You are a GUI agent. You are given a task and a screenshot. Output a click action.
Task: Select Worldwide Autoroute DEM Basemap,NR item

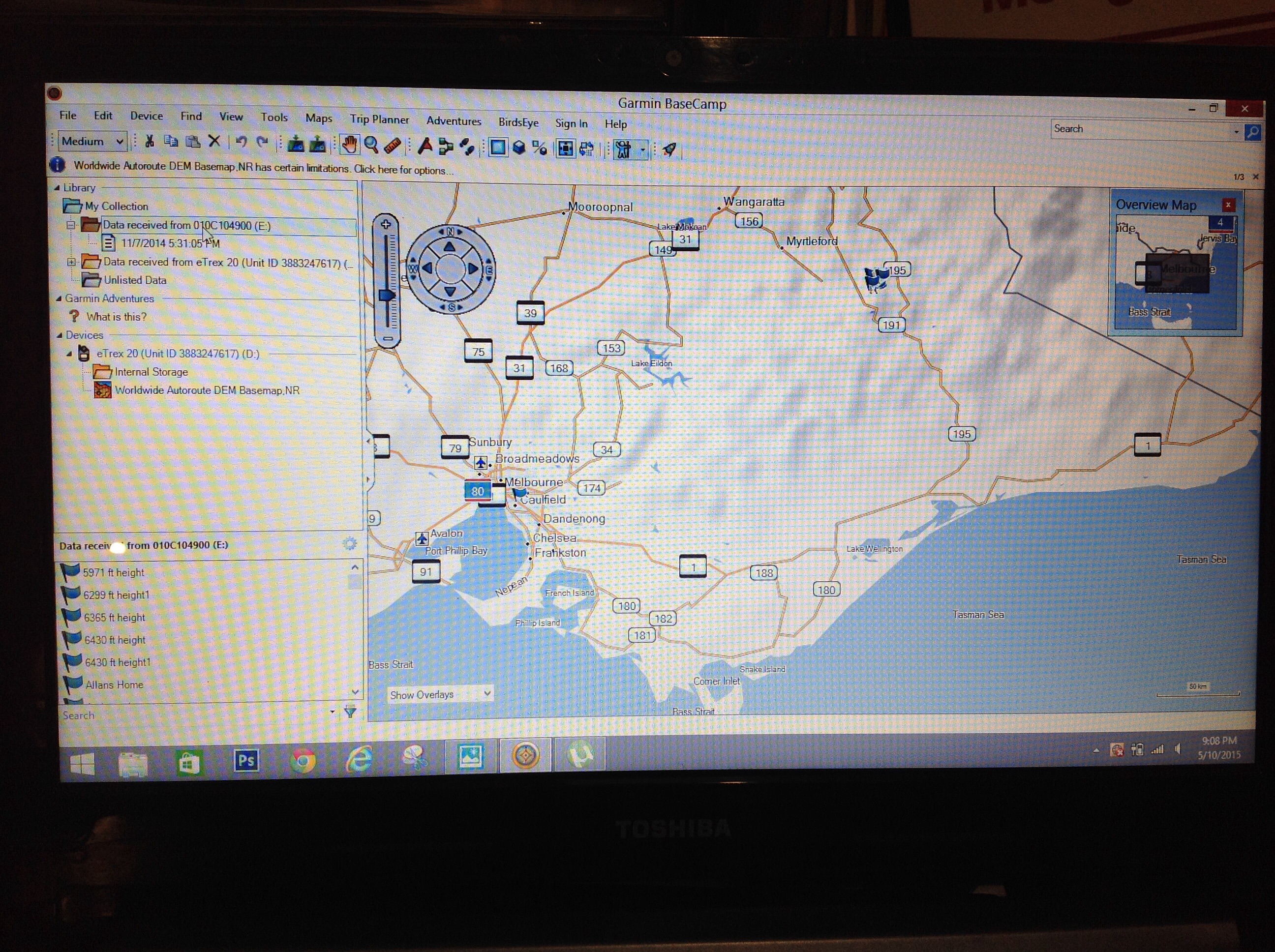tap(207, 390)
